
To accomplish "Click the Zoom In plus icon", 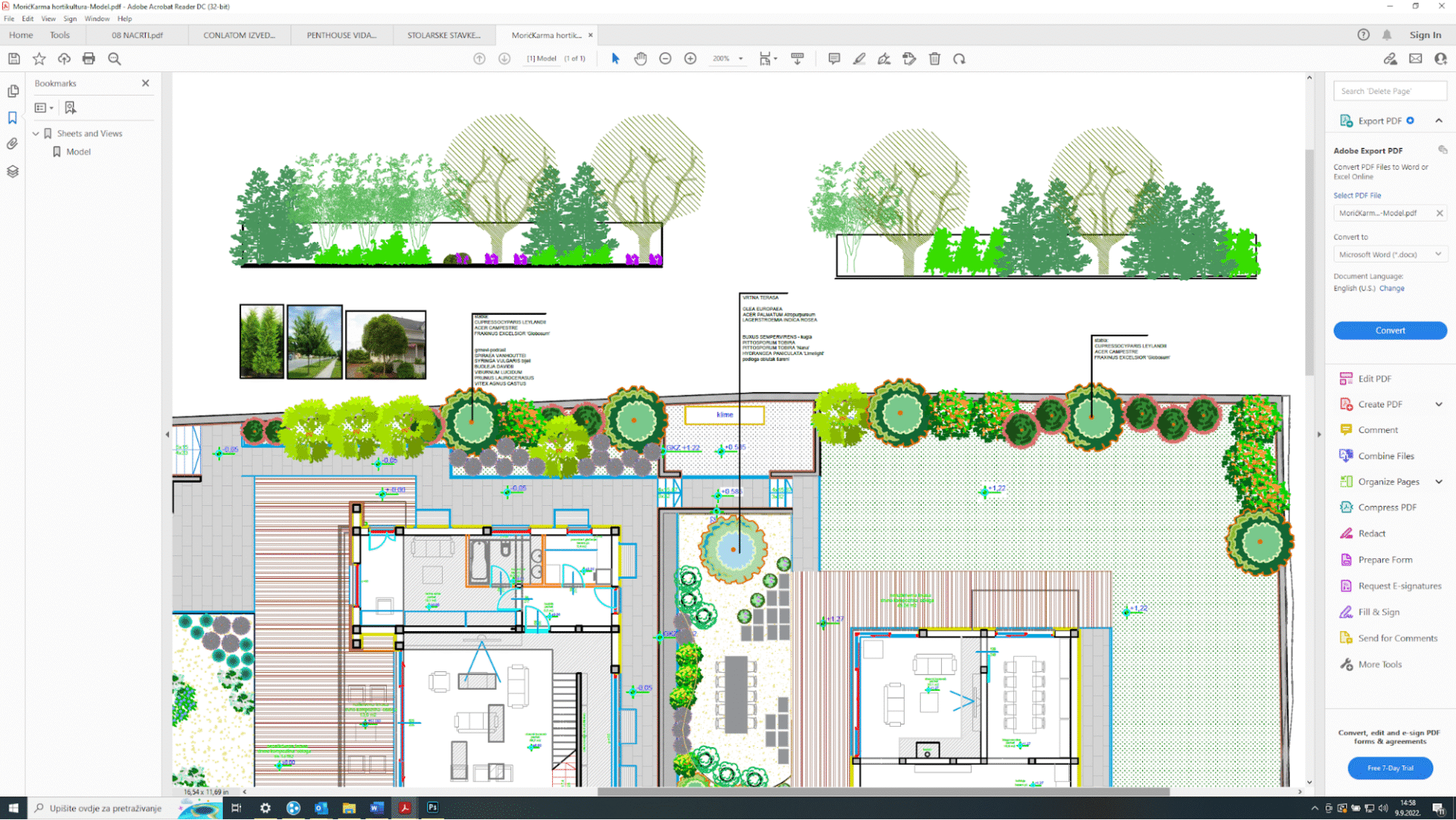I will click(690, 58).
